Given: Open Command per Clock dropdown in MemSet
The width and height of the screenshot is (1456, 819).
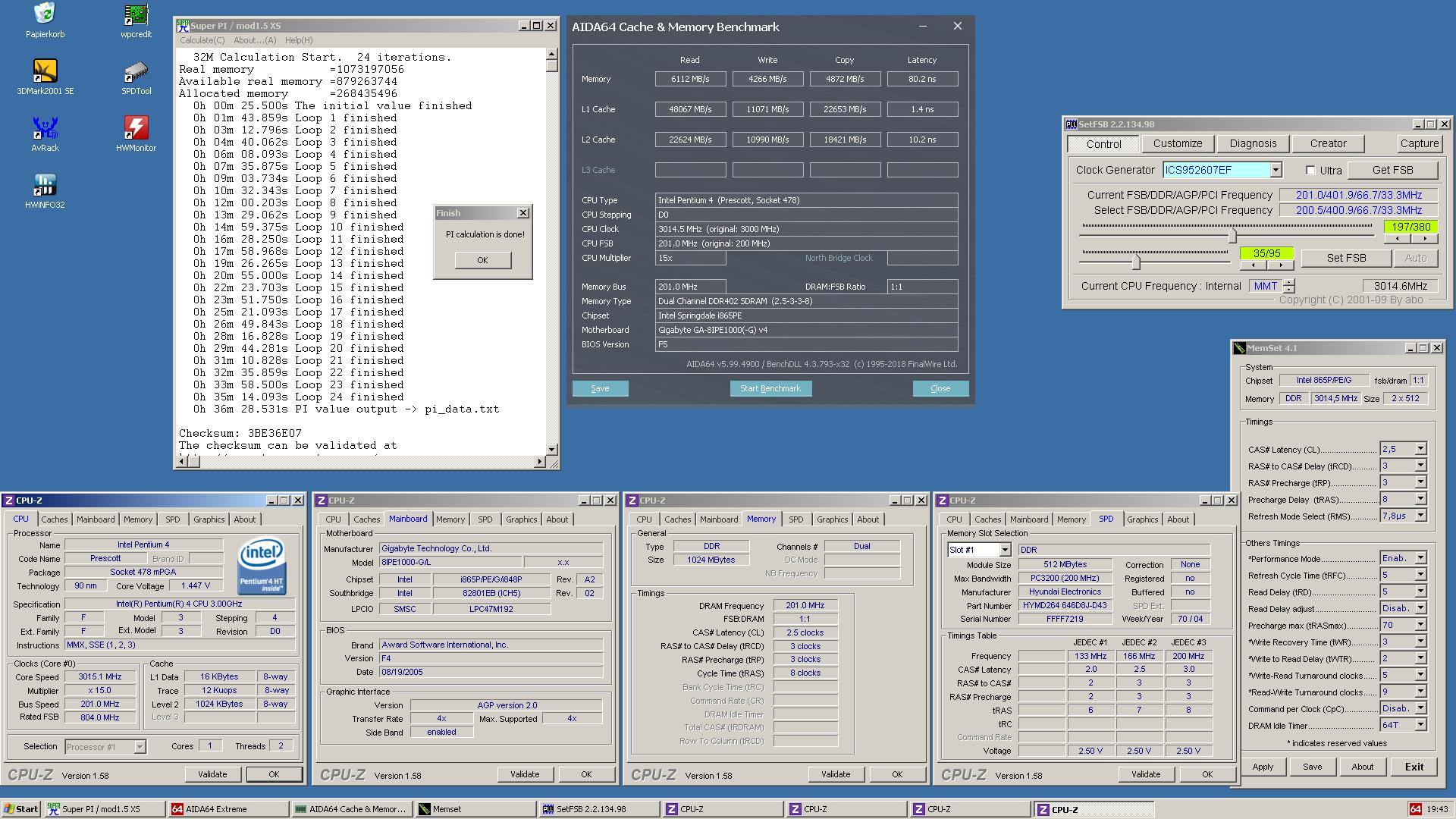Looking at the screenshot, I should coord(1420,708).
